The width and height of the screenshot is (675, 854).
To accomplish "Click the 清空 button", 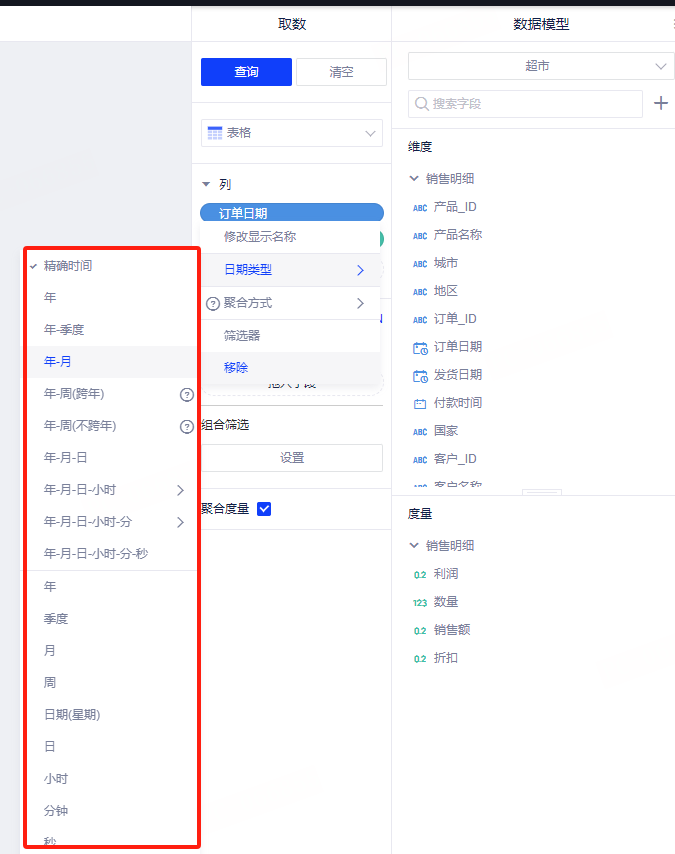I will tap(341, 72).
